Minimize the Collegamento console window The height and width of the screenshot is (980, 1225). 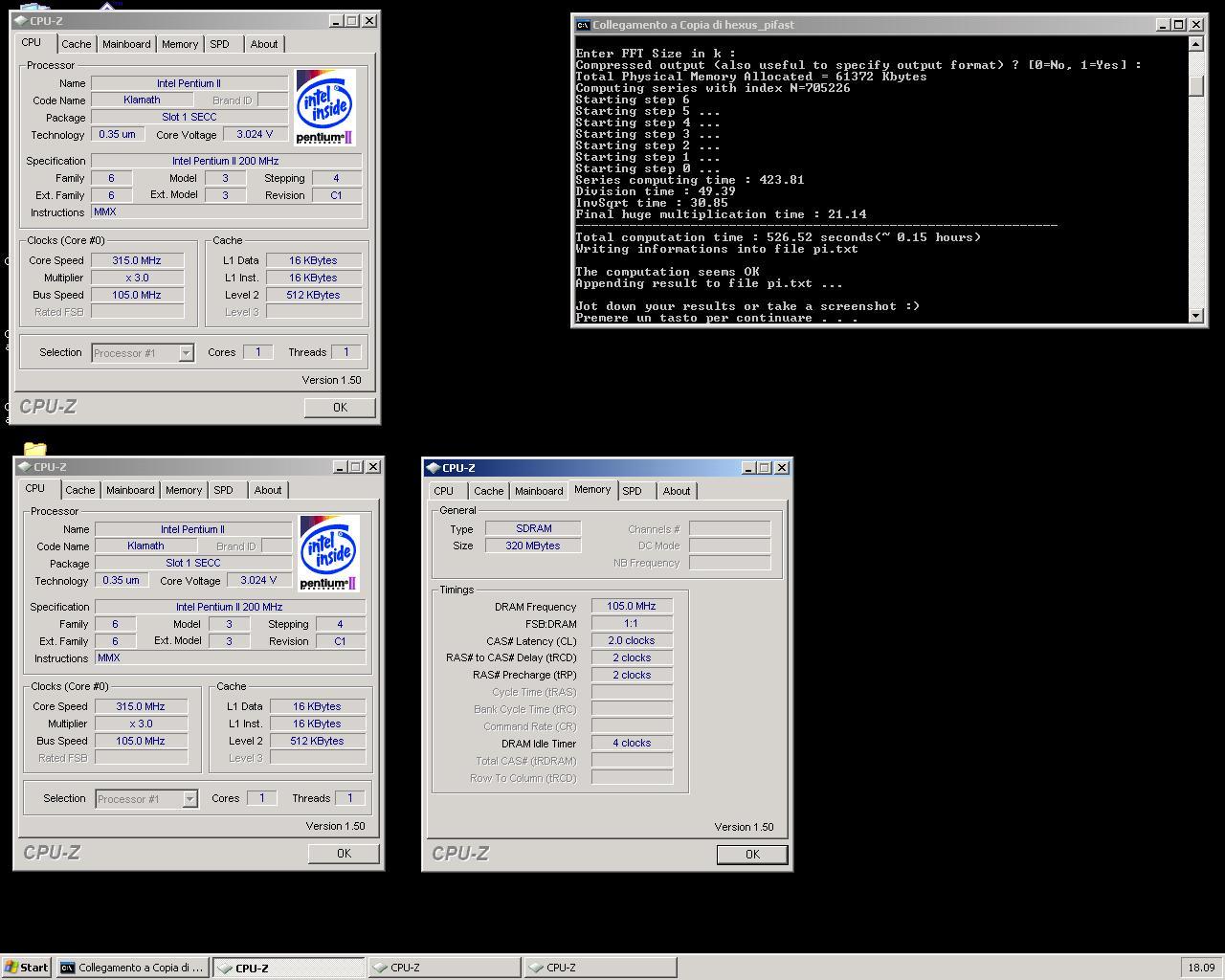(x=1163, y=25)
